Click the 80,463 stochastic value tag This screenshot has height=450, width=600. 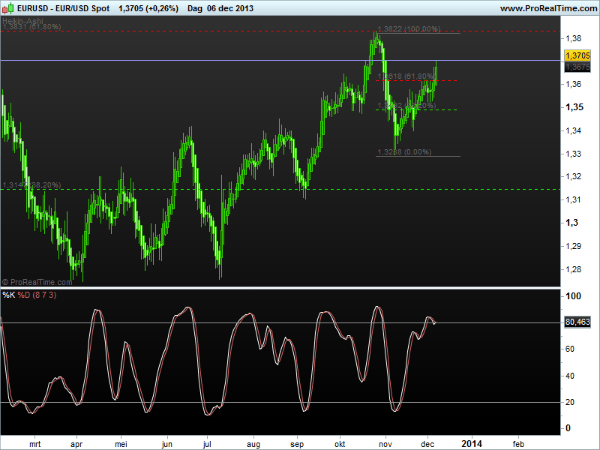click(577, 322)
